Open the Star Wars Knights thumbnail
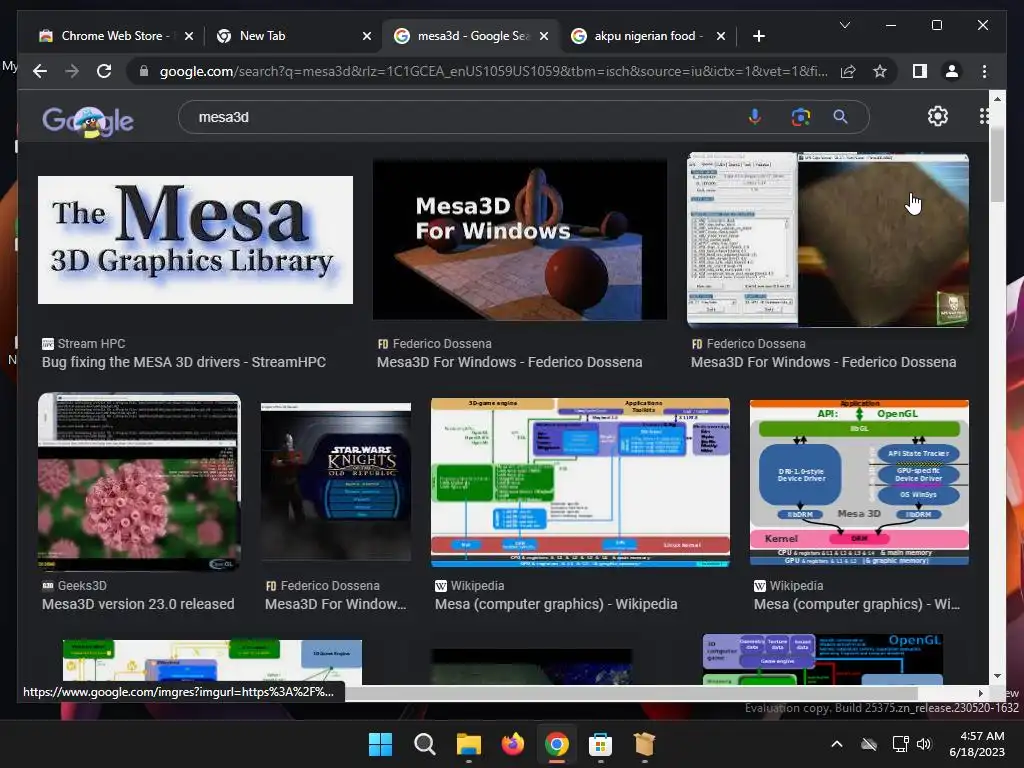This screenshot has width=1024, height=768. point(336,481)
